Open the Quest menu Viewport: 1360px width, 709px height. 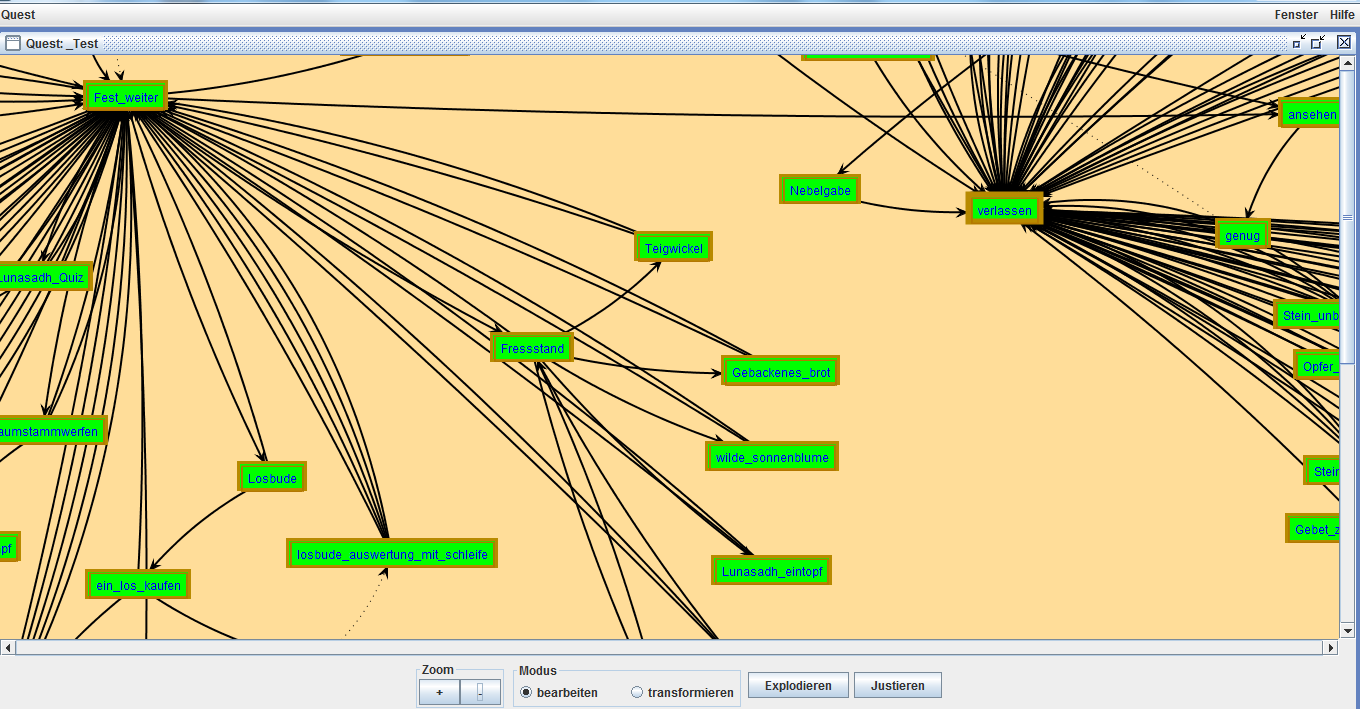pos(18,14)
